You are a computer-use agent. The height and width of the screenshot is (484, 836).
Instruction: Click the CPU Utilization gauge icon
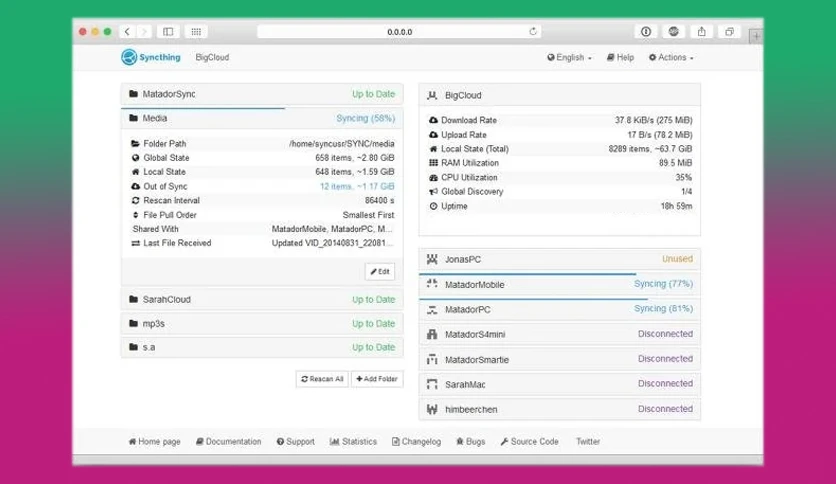(433, 178)
